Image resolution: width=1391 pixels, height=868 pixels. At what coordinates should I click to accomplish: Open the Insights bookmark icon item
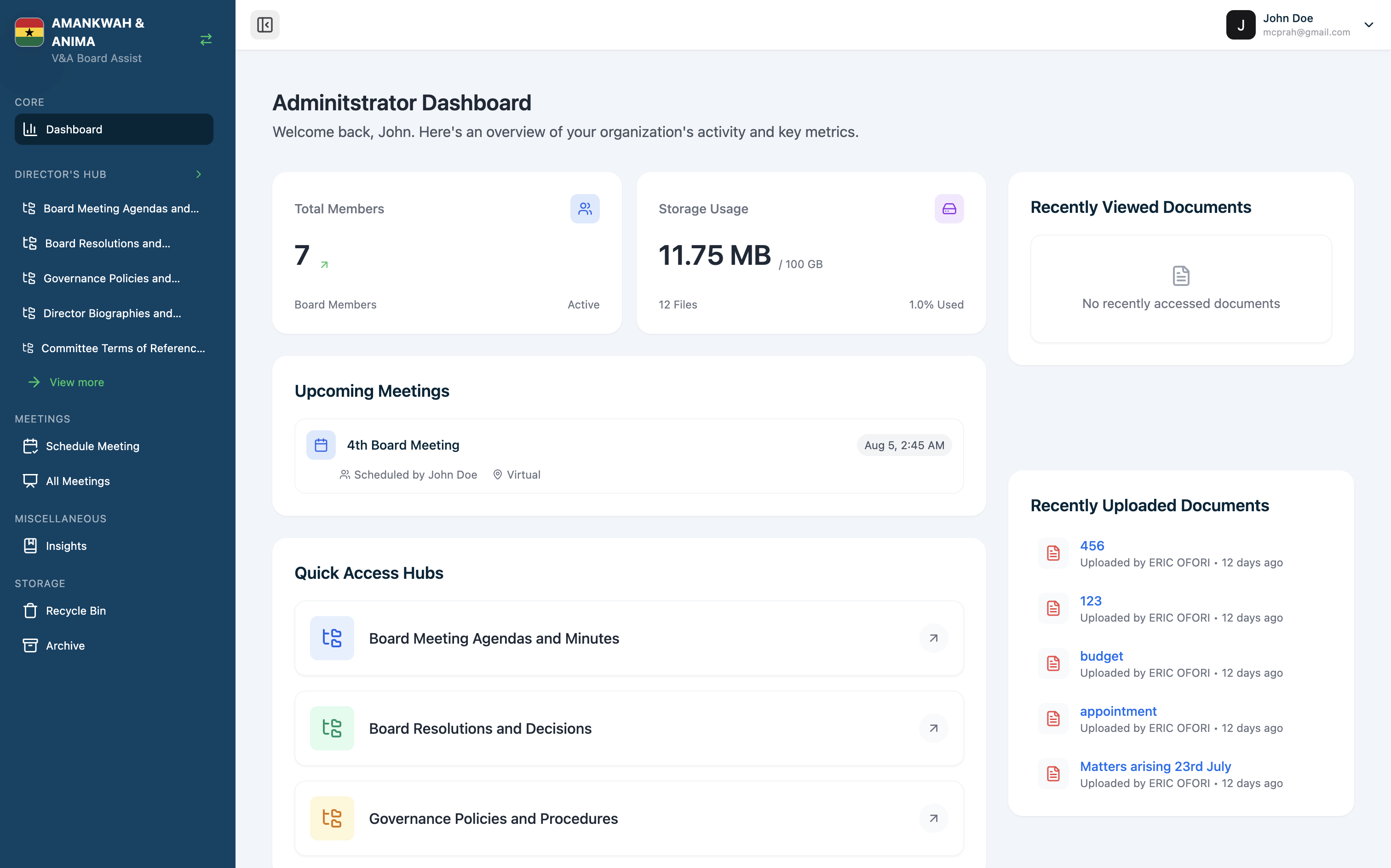(x=30, y=546)
